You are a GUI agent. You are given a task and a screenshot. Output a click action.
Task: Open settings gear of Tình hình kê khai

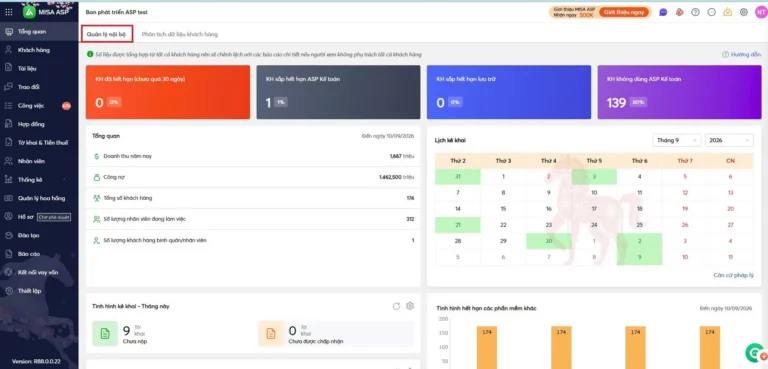tap(410, 306)
